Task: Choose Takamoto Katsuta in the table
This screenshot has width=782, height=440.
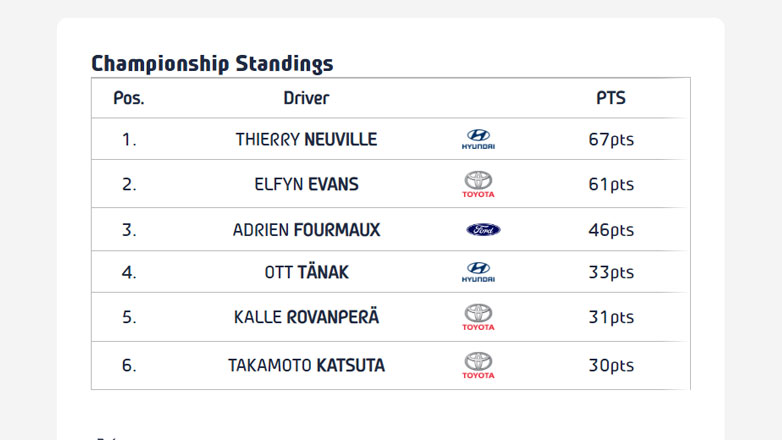Action: click(x=306, y=366)
